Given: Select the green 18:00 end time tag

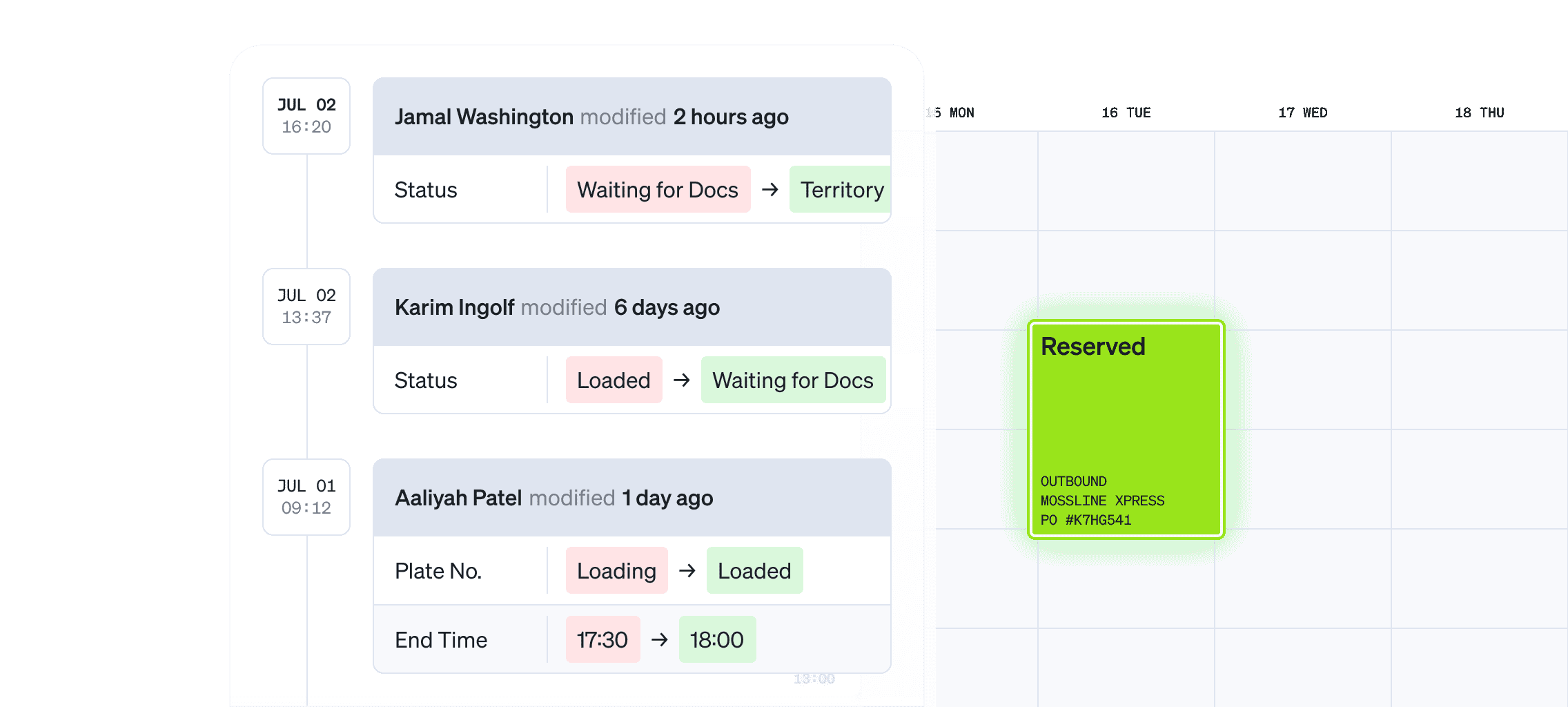Looking at the screenshot, I should 717,639.
